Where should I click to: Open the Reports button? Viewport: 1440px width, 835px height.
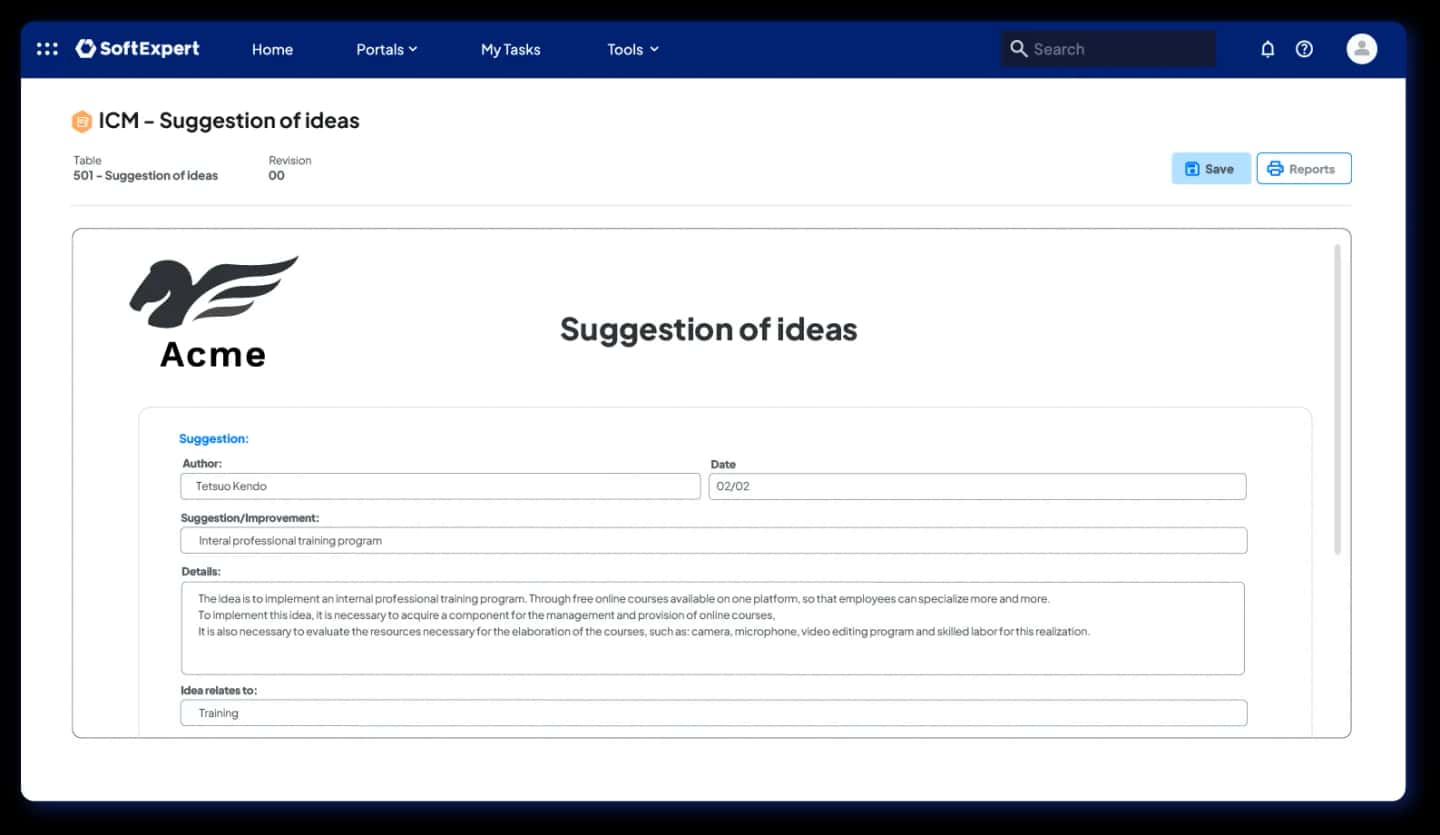tap(1304, 169)
